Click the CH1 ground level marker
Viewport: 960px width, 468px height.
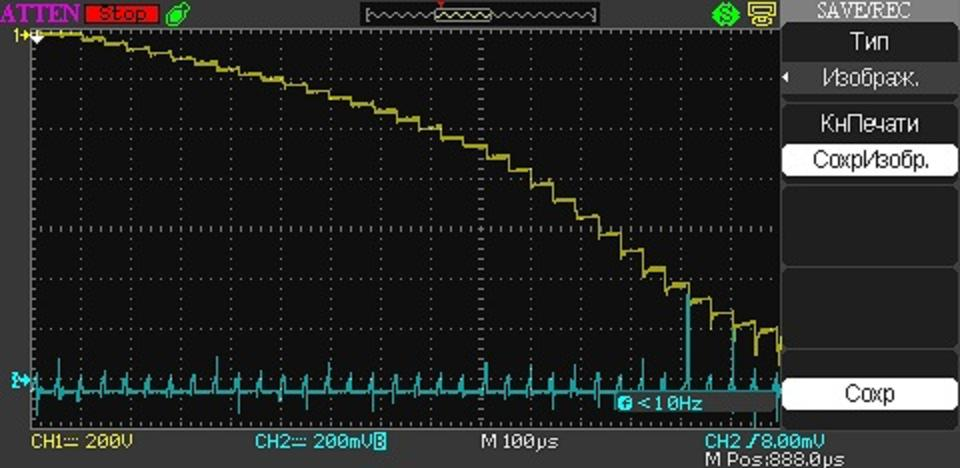point(22,36)
